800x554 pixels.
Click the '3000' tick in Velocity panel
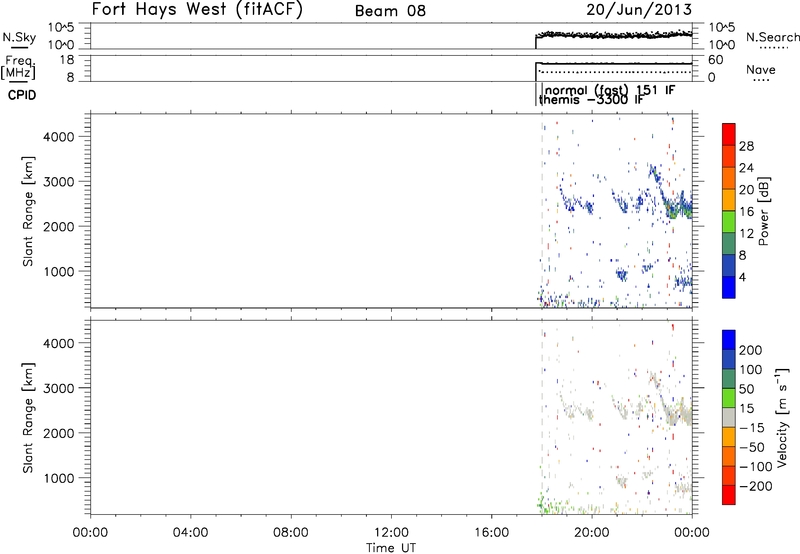[58, 388]
